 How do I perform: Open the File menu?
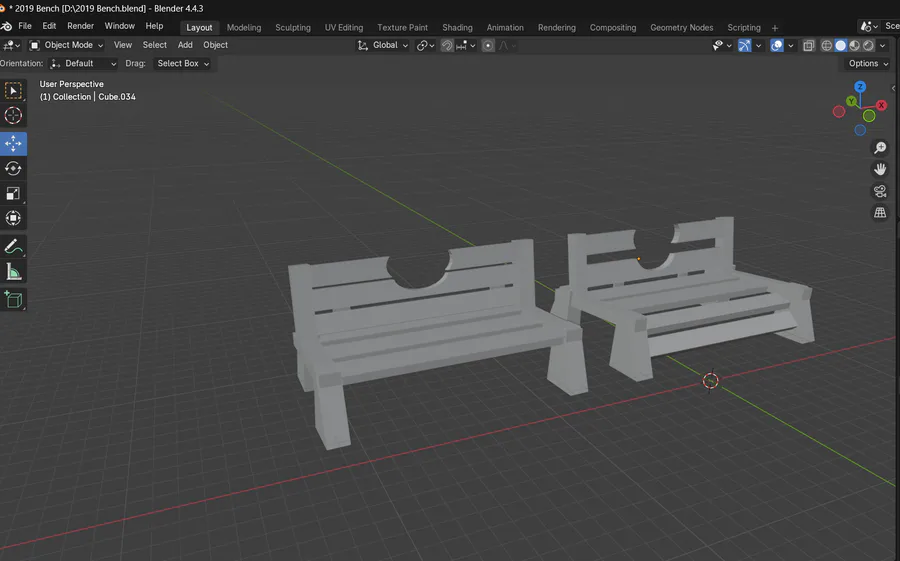click(x=25, y=26)
